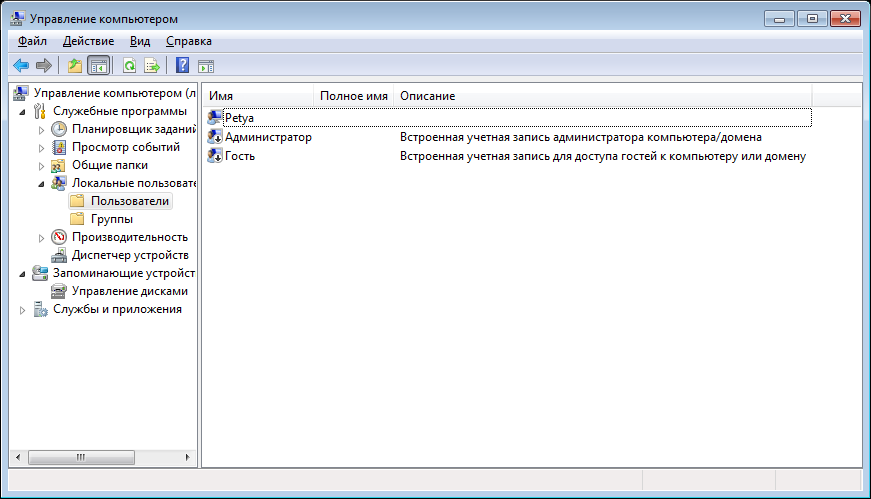The image size is (871, 499).
Task: Select Диспетчер устройств in the tree
Action: (x=130, y=255)
